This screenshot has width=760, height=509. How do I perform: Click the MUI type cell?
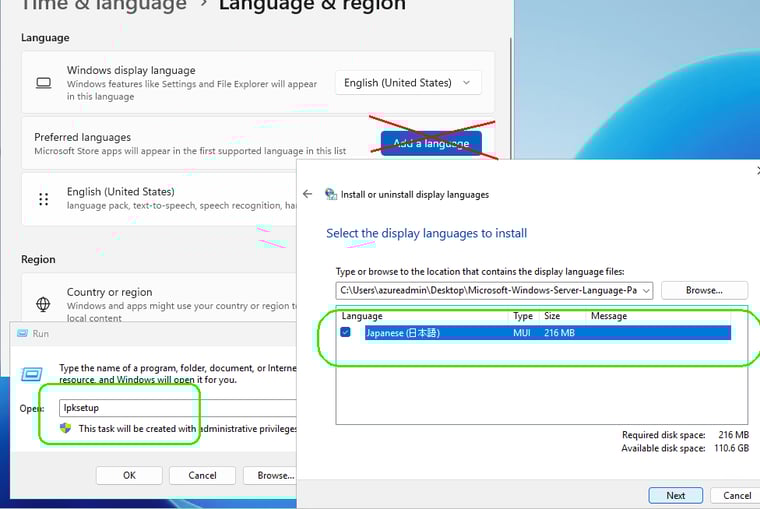[x=522, y=333]
